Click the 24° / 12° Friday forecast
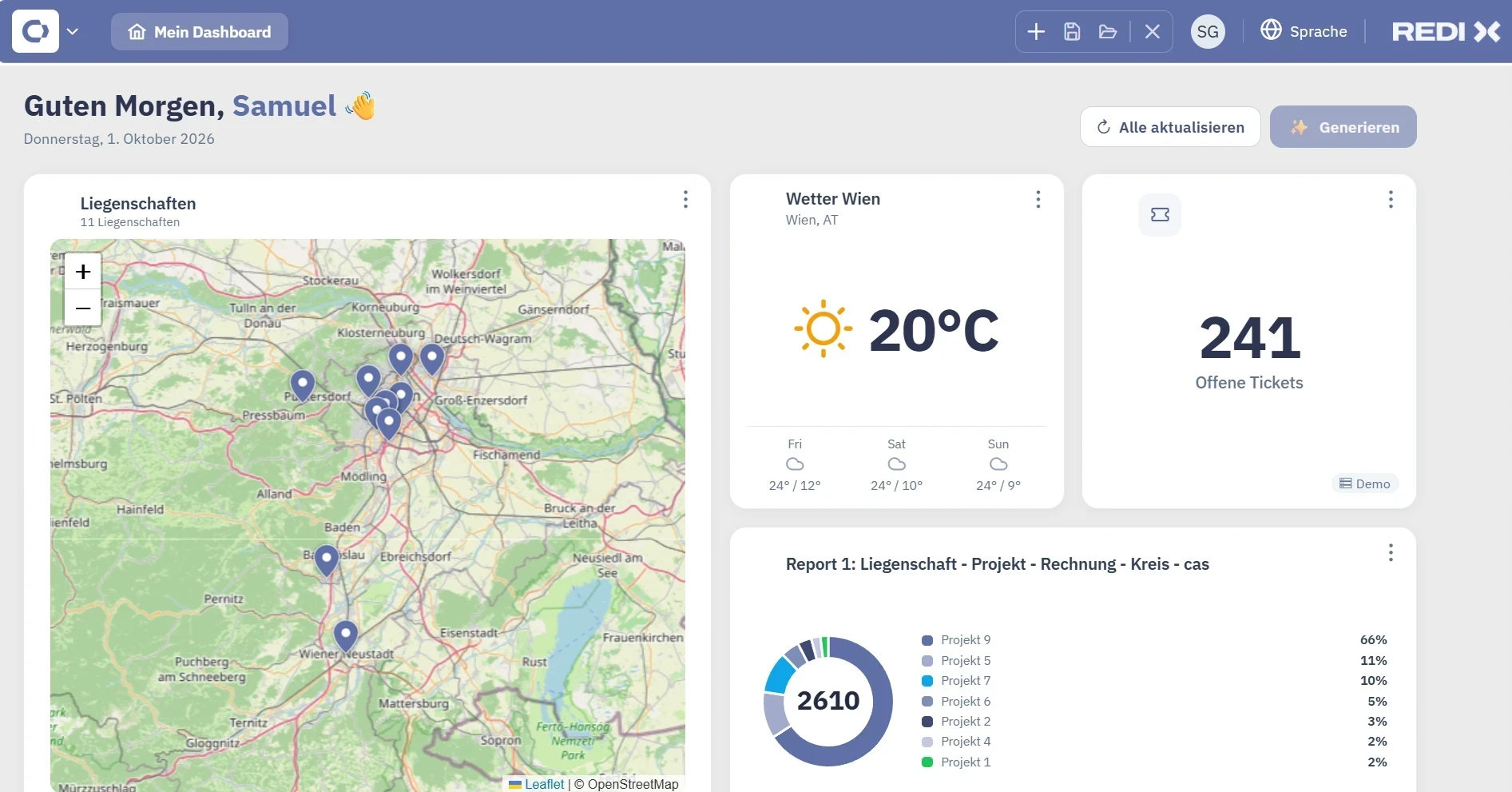Image resolution: width=1512 pixels, height=792 pixels. point(795,485)
